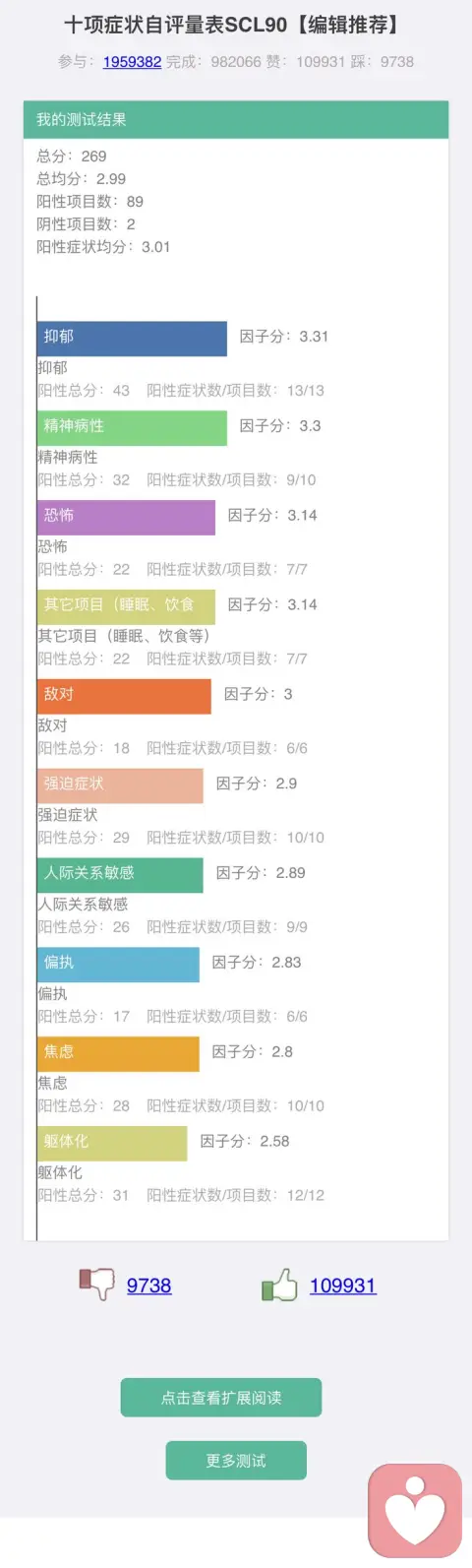Select the amber 焦虑 bar
The width and height of the screenshot is (472, 1568).
118,1054
